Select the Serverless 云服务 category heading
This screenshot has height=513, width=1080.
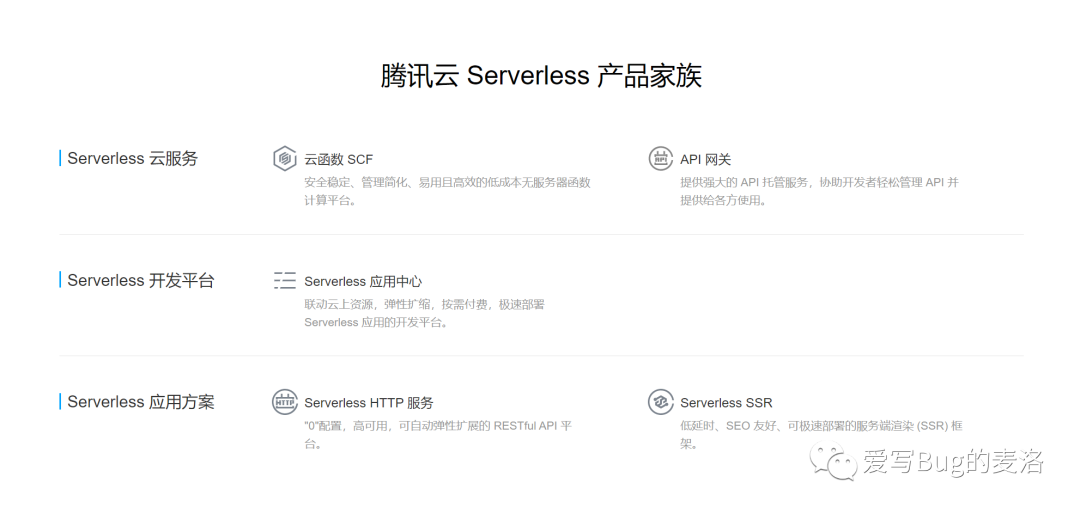click(132, 158)
